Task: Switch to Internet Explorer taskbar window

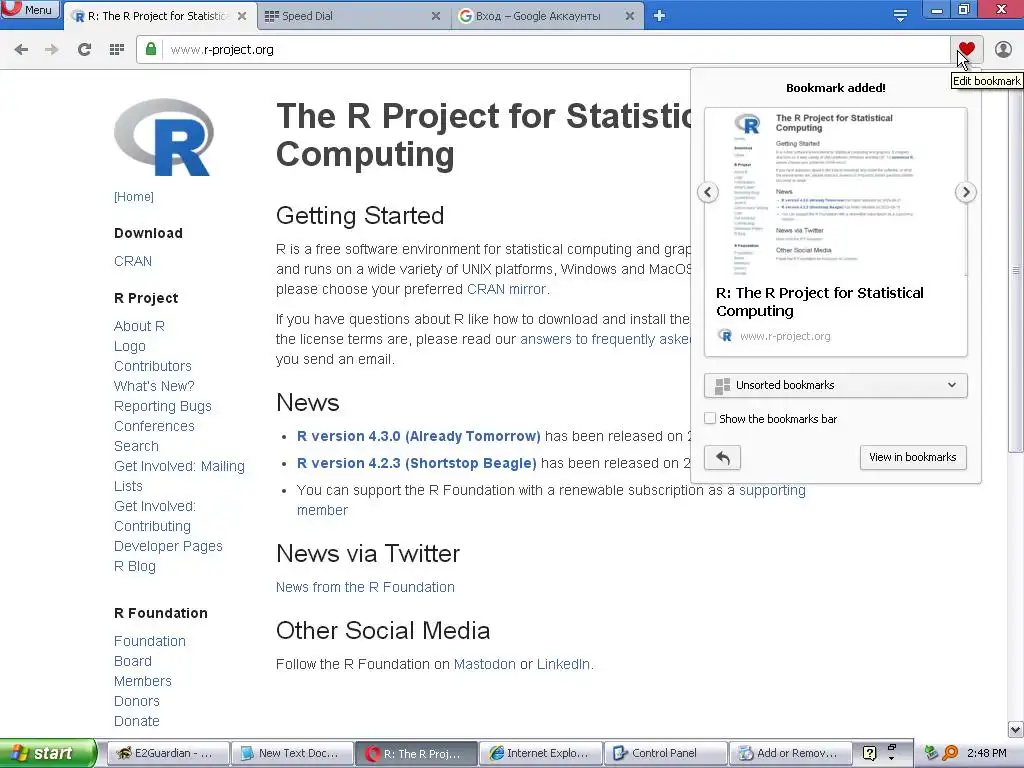Action: pos(541,753)
